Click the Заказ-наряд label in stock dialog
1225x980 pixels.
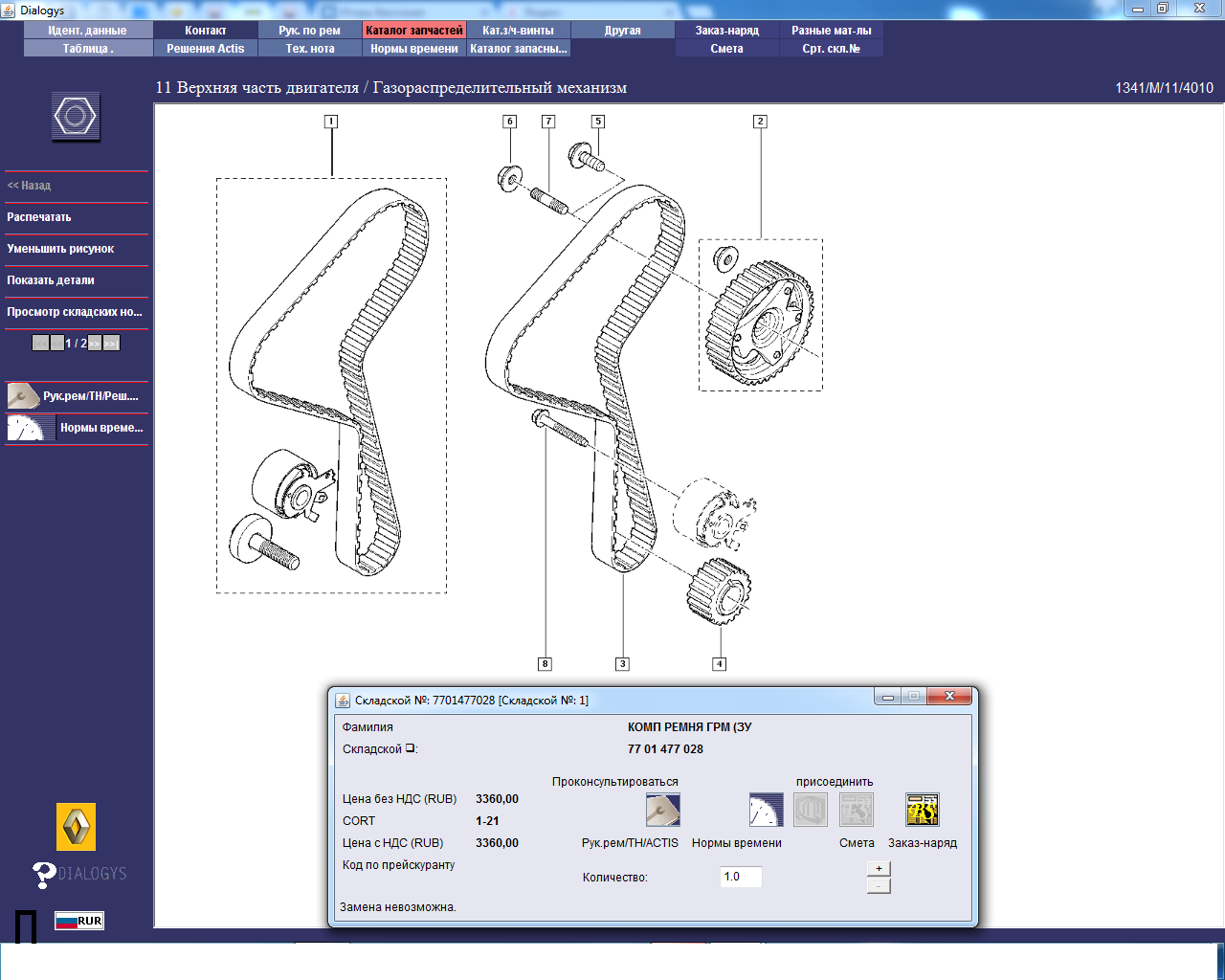(x=923, y=843)
